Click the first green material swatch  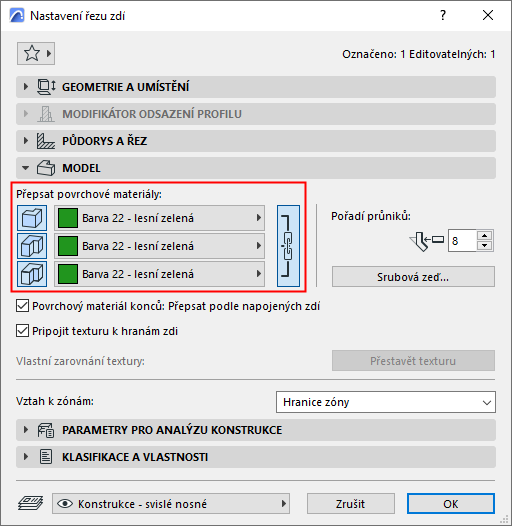tap(68, 218)
